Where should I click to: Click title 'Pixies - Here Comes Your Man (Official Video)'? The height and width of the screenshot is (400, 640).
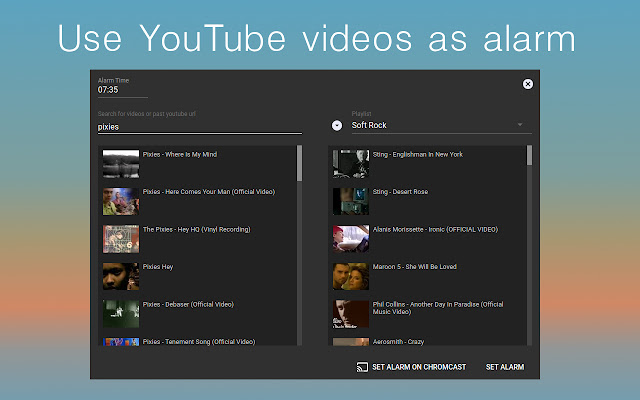click(x=209, y=192)
